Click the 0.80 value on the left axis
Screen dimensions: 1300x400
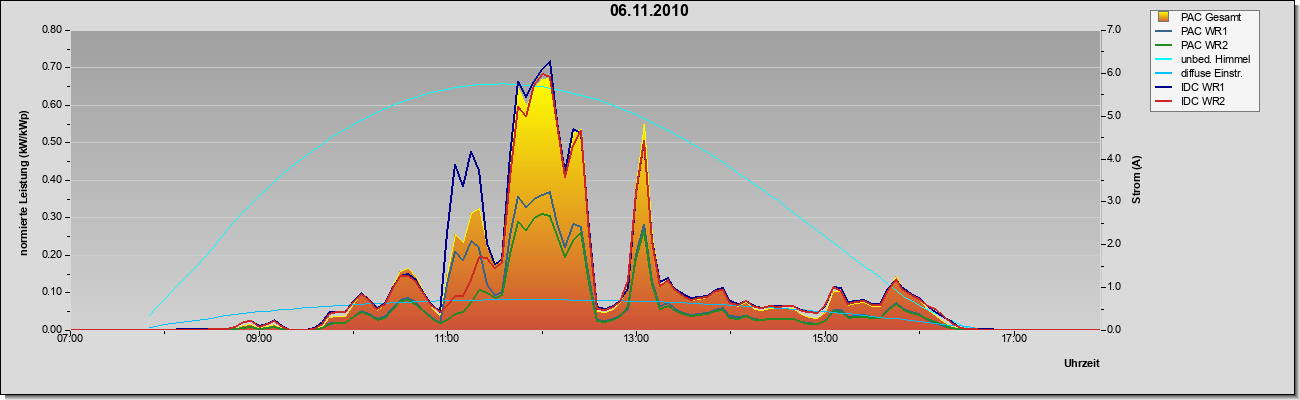[x=53, y=30]
